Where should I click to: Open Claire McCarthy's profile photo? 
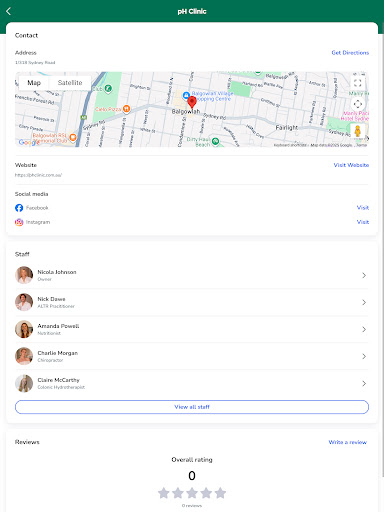pyautogui.click(x=24, y=383)
